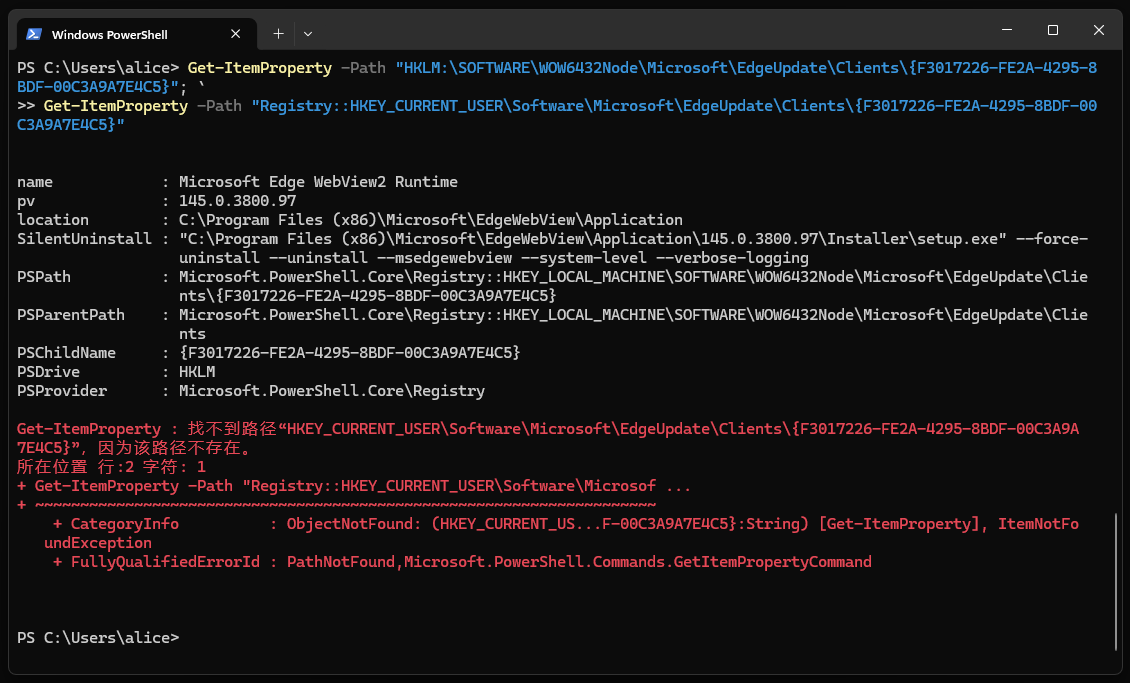The height and width of the screenshot is (683, 1130).
Task: Click the 'PSParentPath' property label
Action: (71, 315)
